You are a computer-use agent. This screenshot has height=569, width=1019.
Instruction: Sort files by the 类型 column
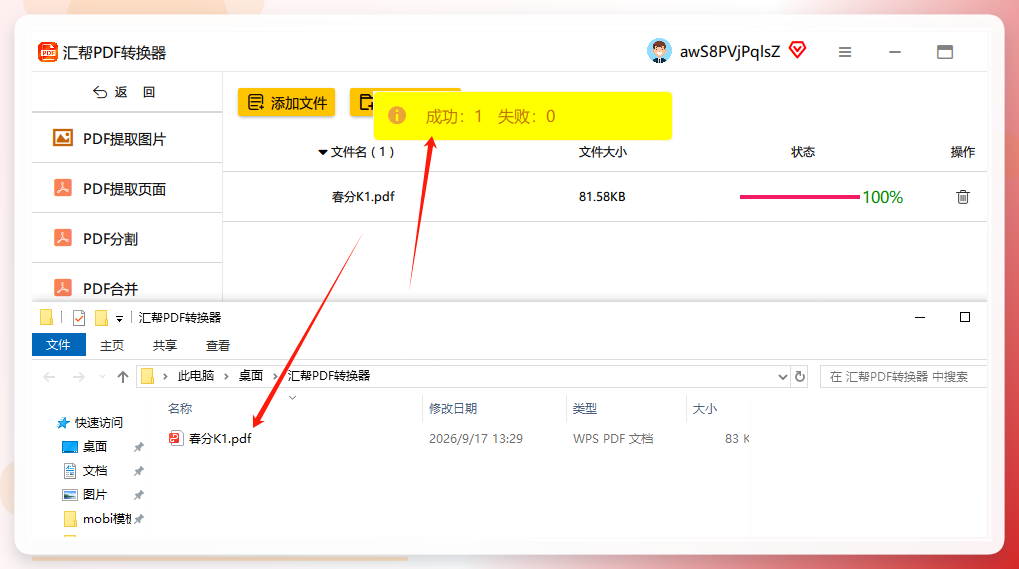tap(584, 409)
